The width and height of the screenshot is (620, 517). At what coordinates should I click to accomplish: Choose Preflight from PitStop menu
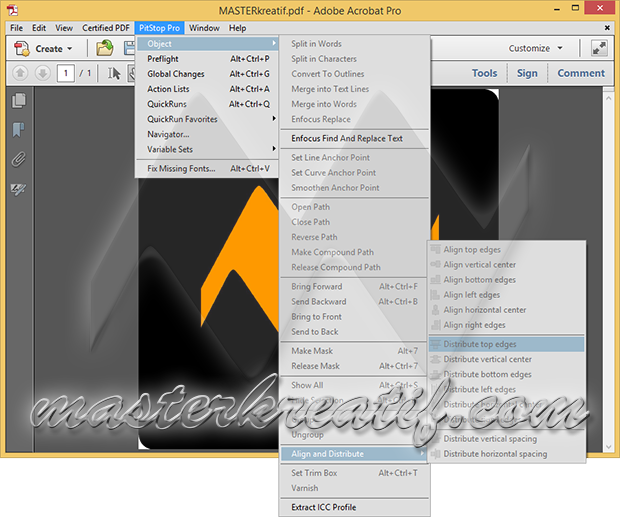(207, 58)
